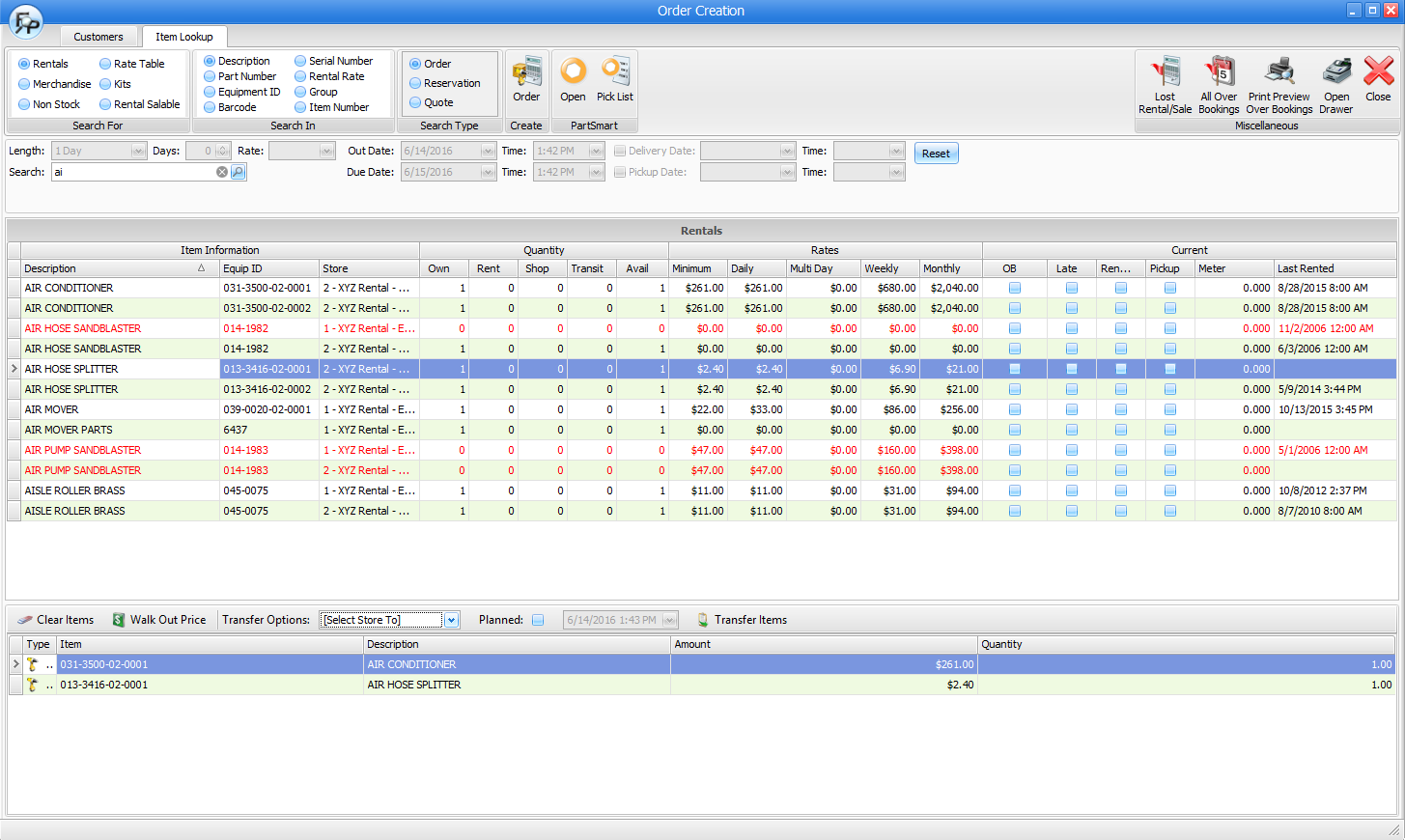Select Rental Salable option
Image resolution: width=1405 pixels, height=840 pixels.
click(105, 104)
